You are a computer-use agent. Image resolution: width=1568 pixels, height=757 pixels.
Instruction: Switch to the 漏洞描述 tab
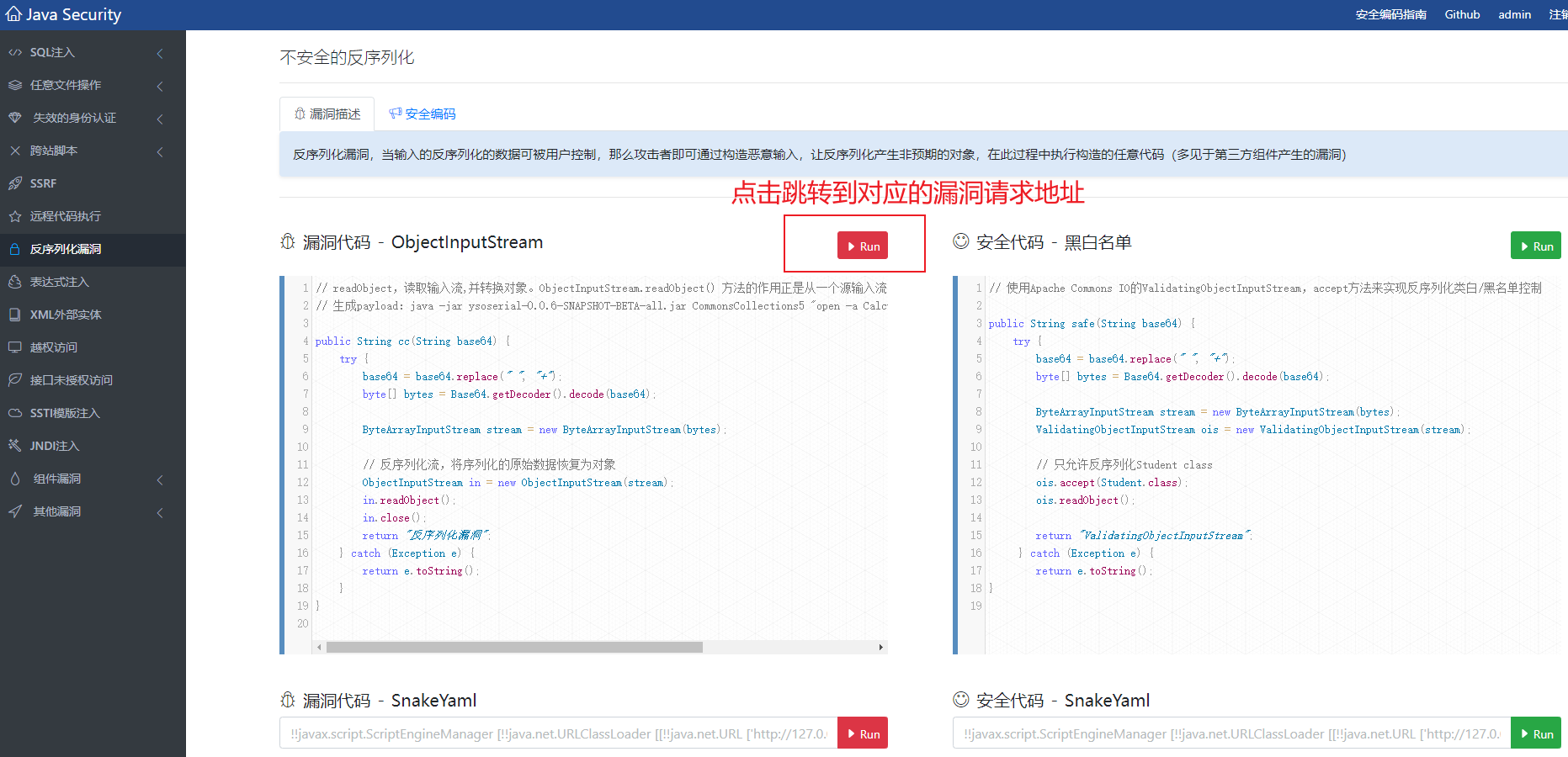[327, 114]
